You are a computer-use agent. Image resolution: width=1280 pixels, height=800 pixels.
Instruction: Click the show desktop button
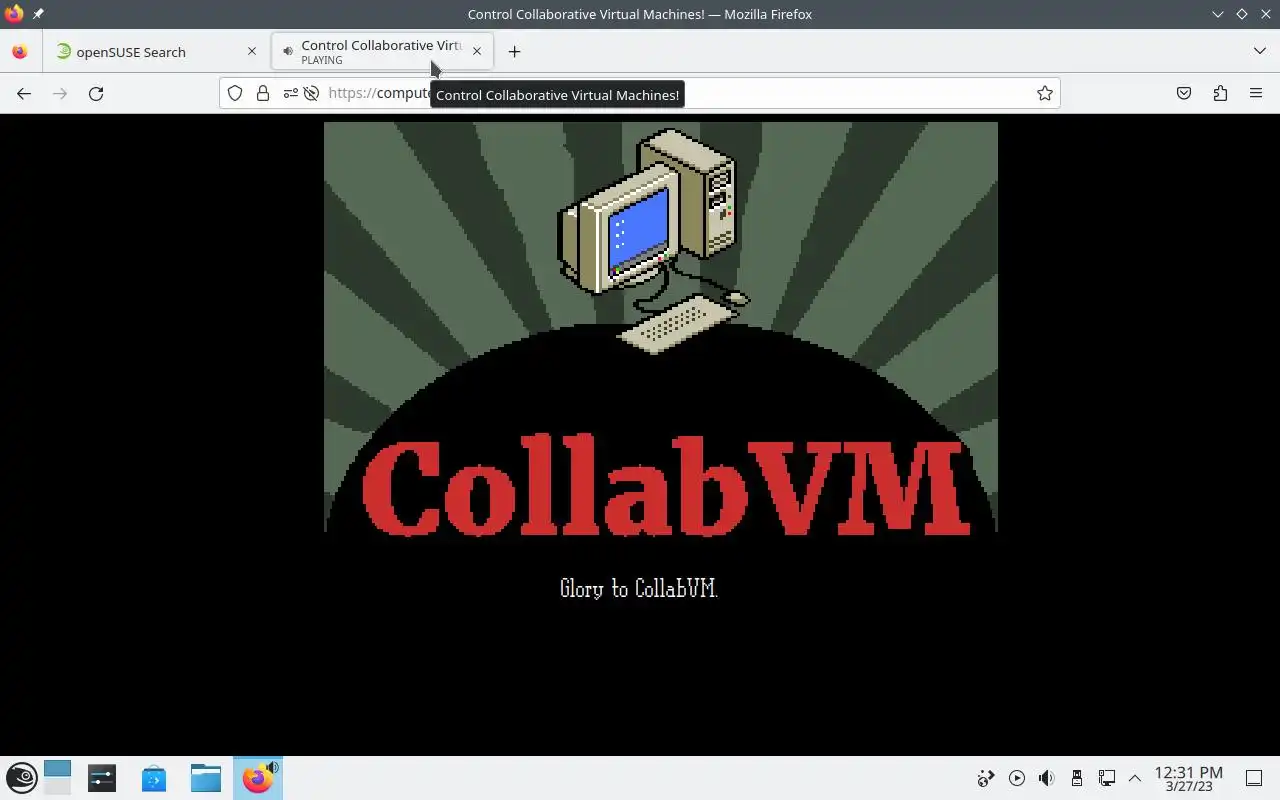pyautogui.click(x=1254, y=778)
